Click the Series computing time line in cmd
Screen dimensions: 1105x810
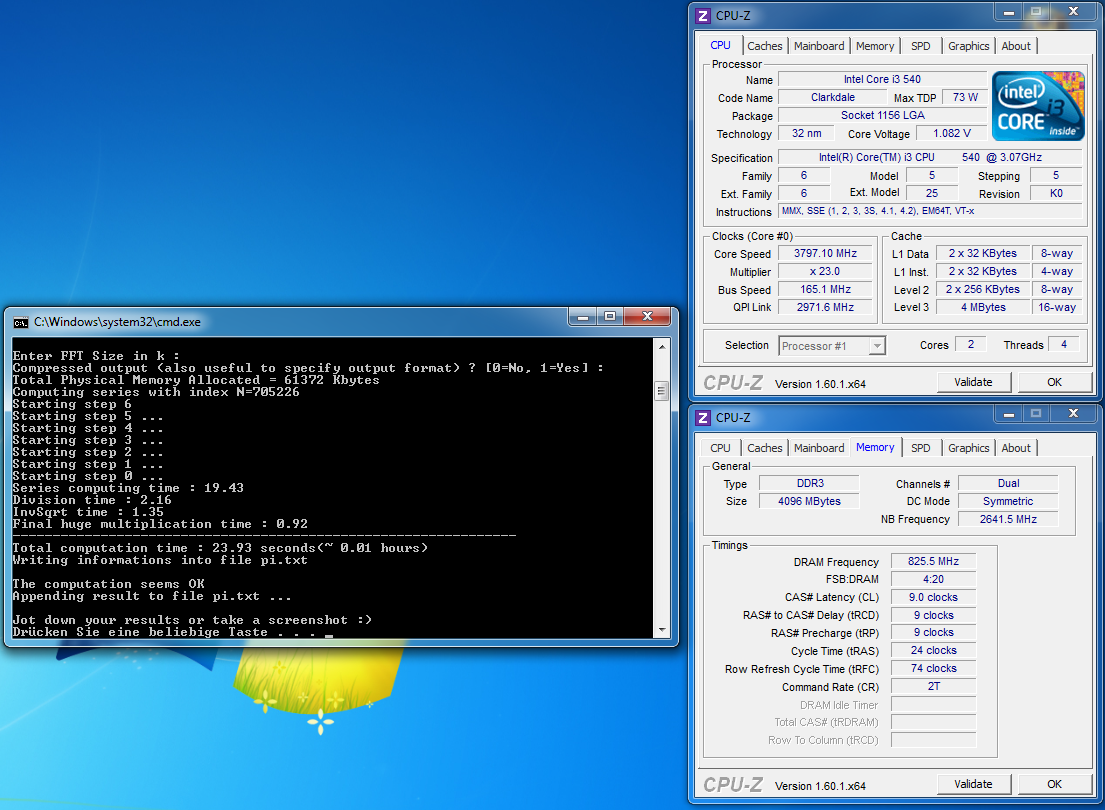(128, 488)
